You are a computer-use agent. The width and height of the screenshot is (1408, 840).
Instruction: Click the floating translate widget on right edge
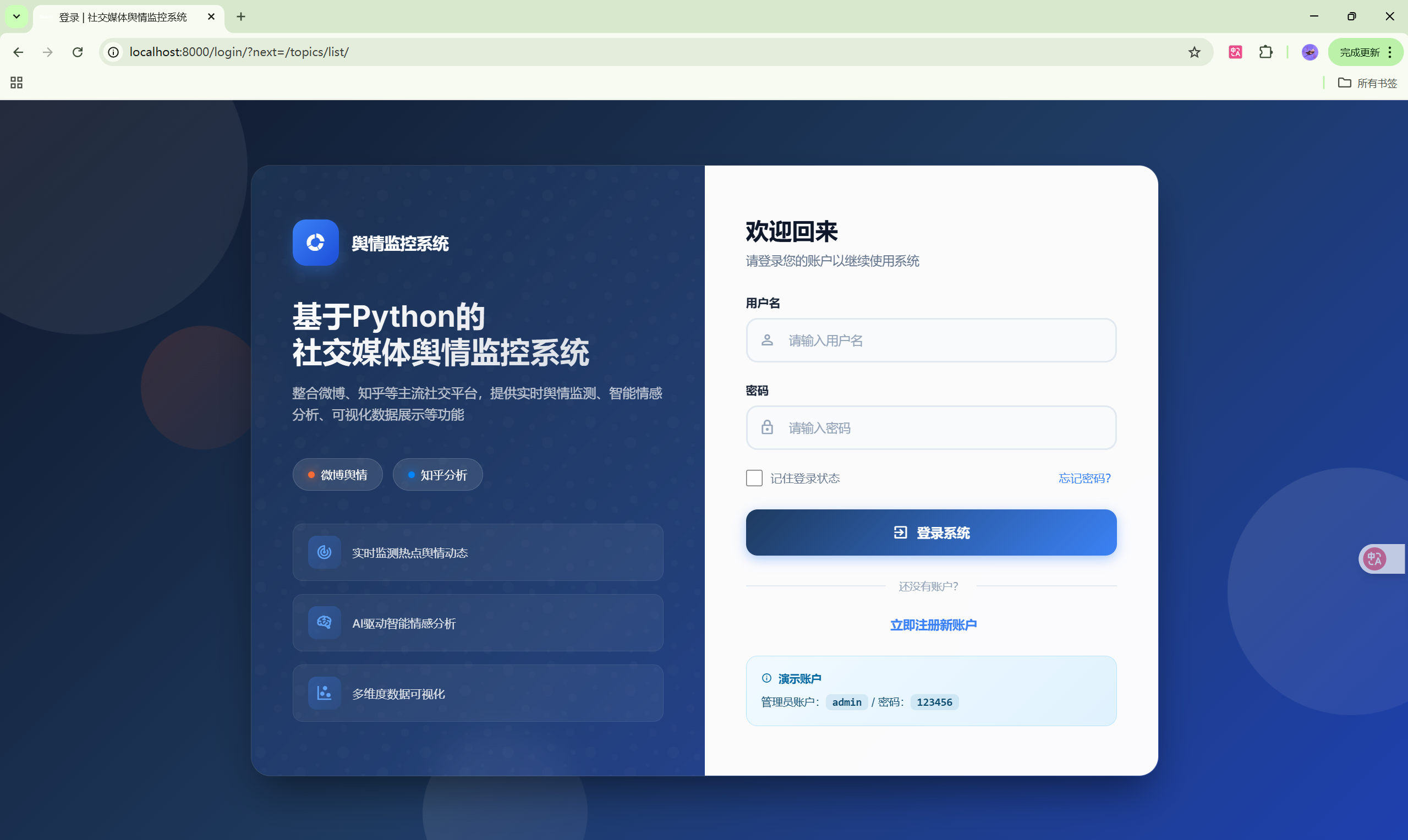point(1374,559)
